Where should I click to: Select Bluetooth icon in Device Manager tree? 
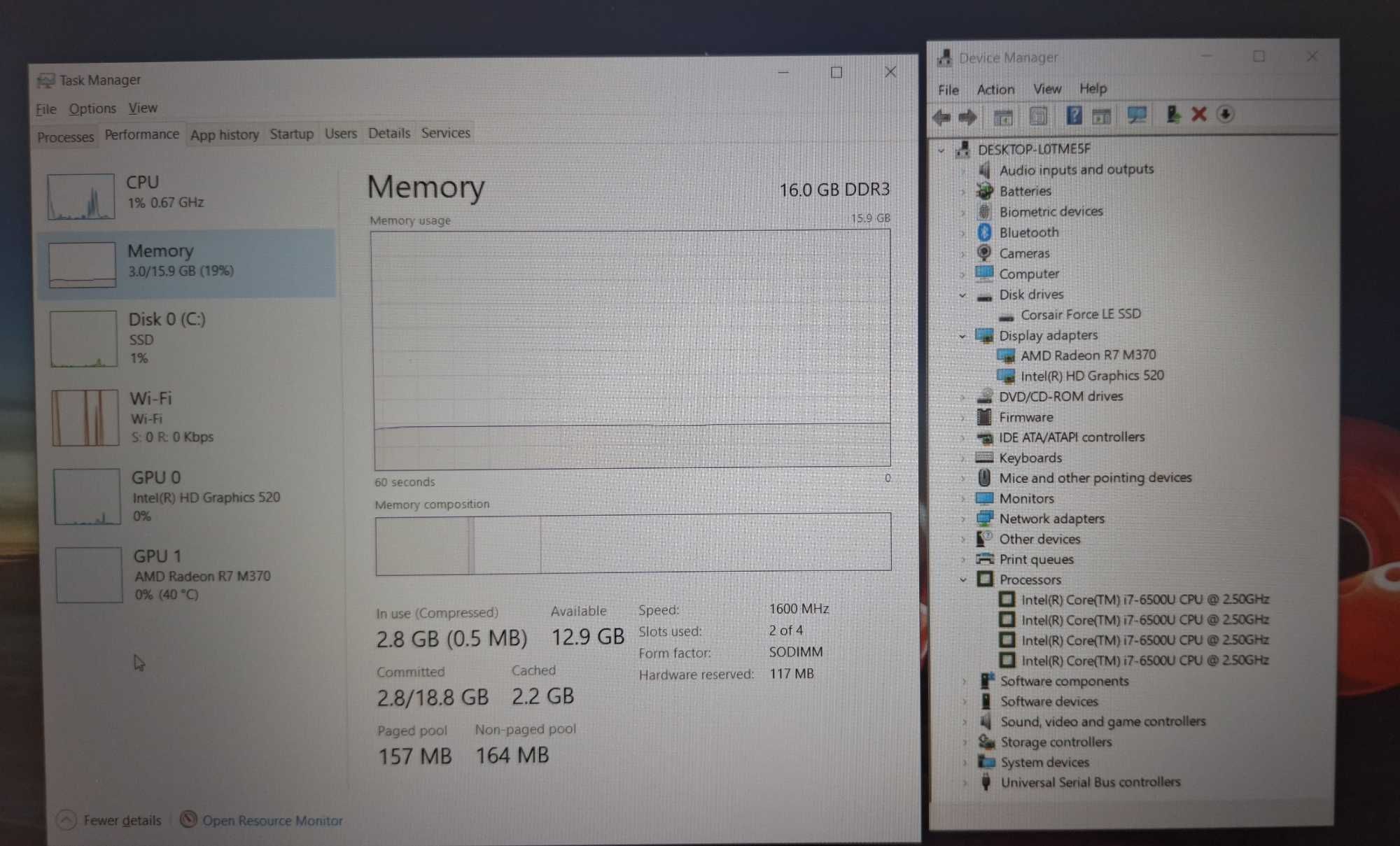[x=984, y=232]
